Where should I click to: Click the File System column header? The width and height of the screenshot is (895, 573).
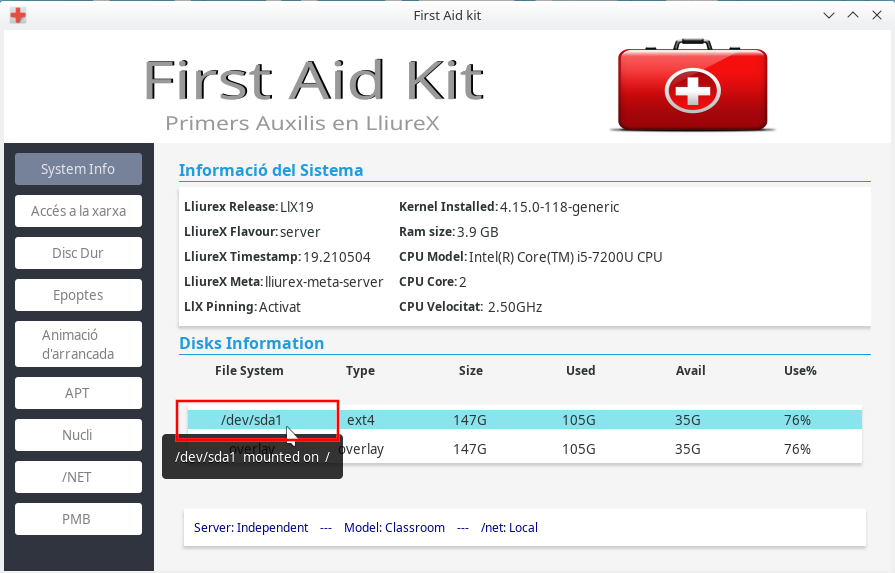[249, 371]
